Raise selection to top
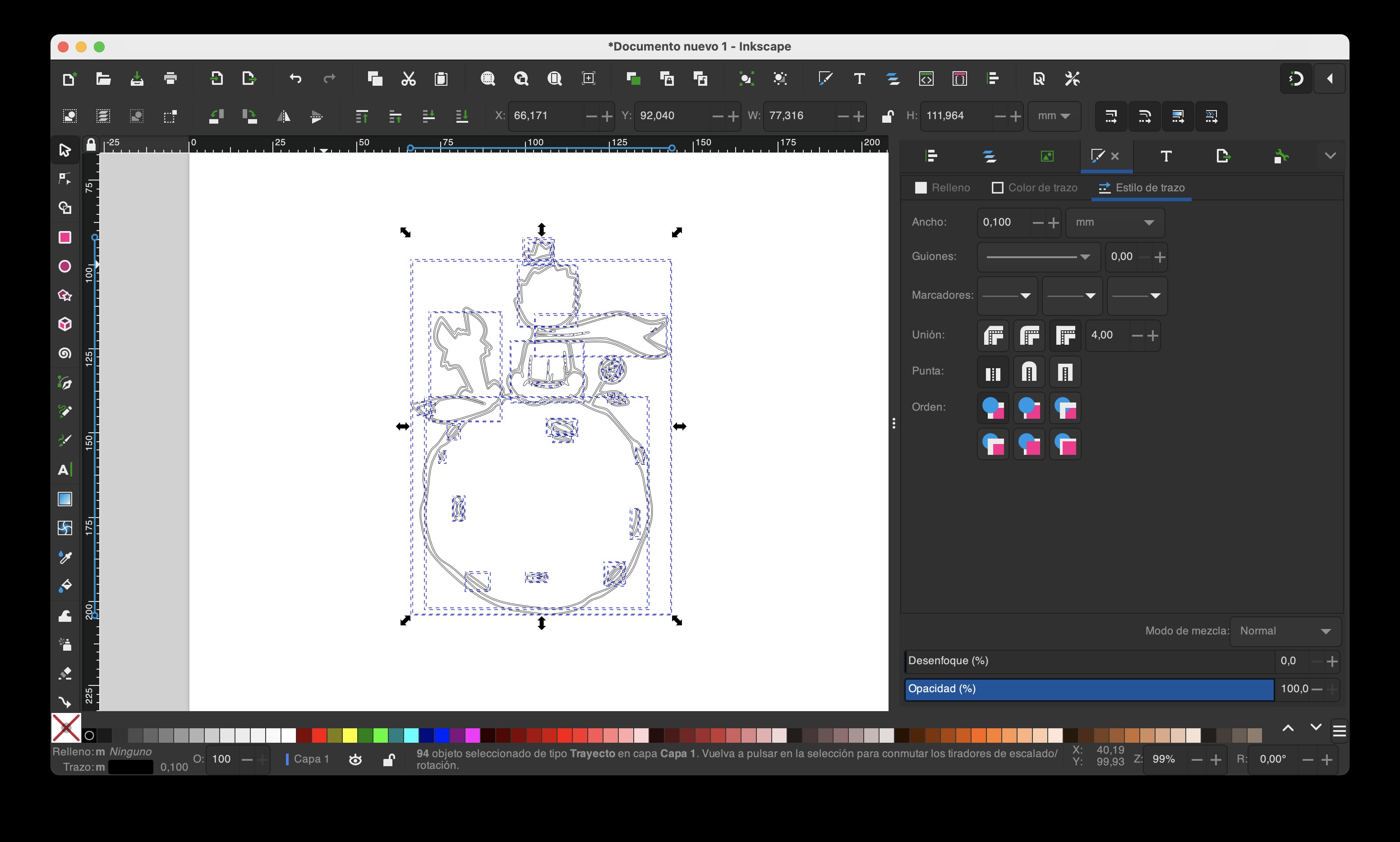This screenshot has height=842, width=1400. [x=361, y=116]
